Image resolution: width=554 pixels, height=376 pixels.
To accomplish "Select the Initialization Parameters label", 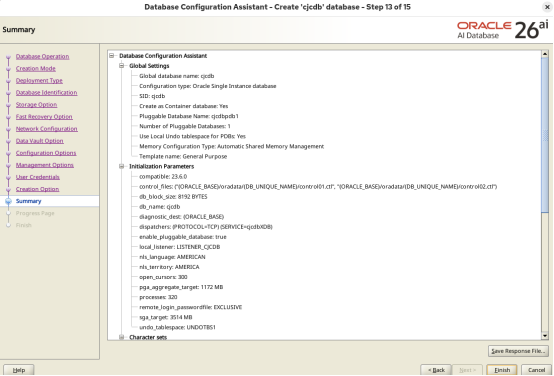I will 161,166.
